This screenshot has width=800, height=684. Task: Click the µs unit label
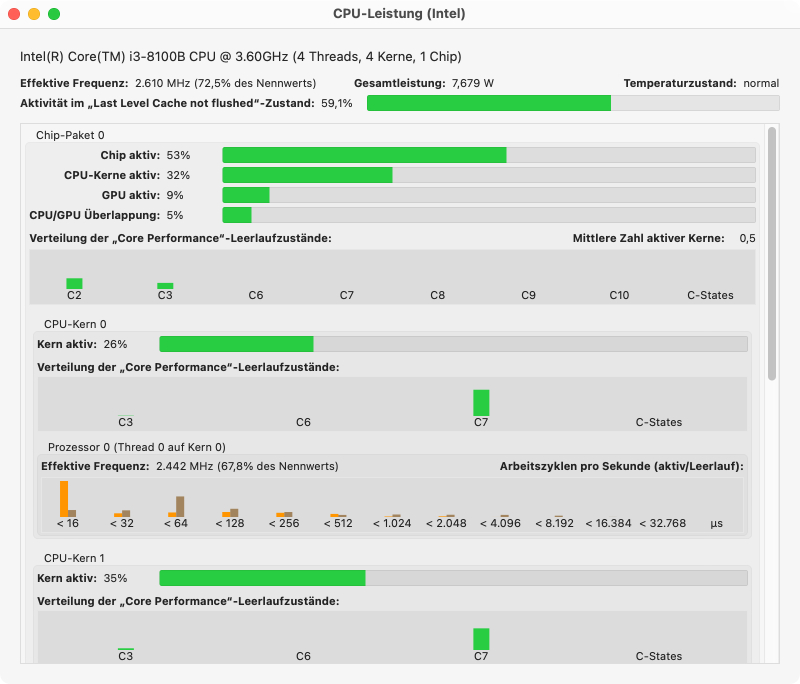(717, 523)
